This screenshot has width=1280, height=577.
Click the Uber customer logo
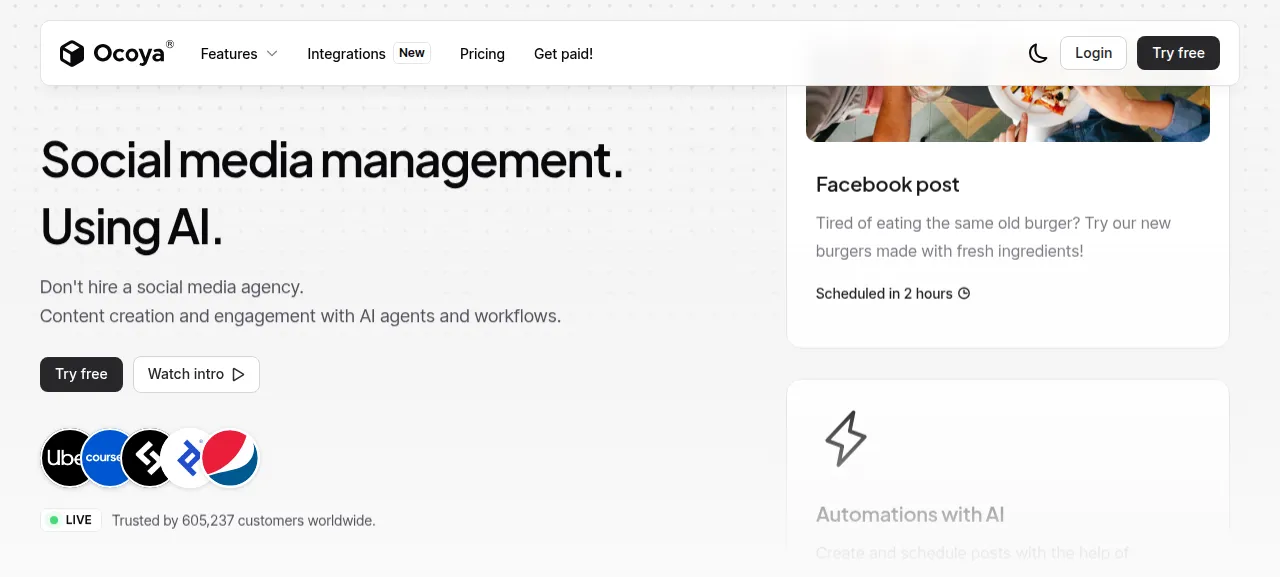click(62, 458)
